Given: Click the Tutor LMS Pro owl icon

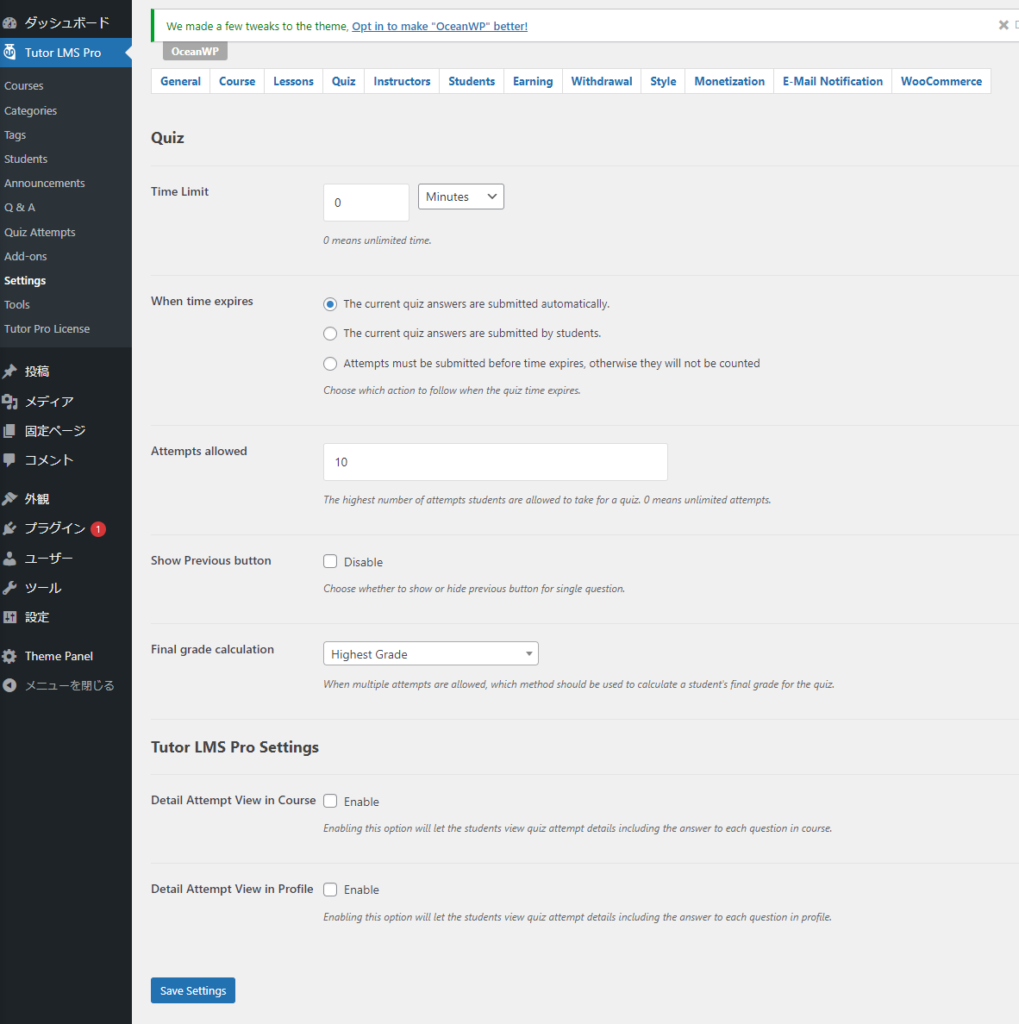Looking at the screenshot, I should pos(10,52).
